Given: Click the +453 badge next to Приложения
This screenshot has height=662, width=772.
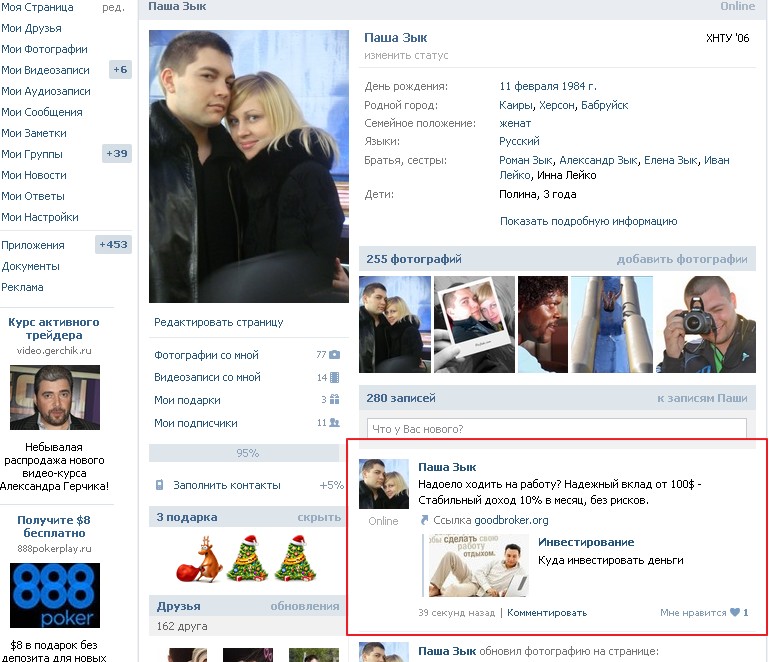Looking at the screenshot, I should pyautogui.click(x=113, y=245).
